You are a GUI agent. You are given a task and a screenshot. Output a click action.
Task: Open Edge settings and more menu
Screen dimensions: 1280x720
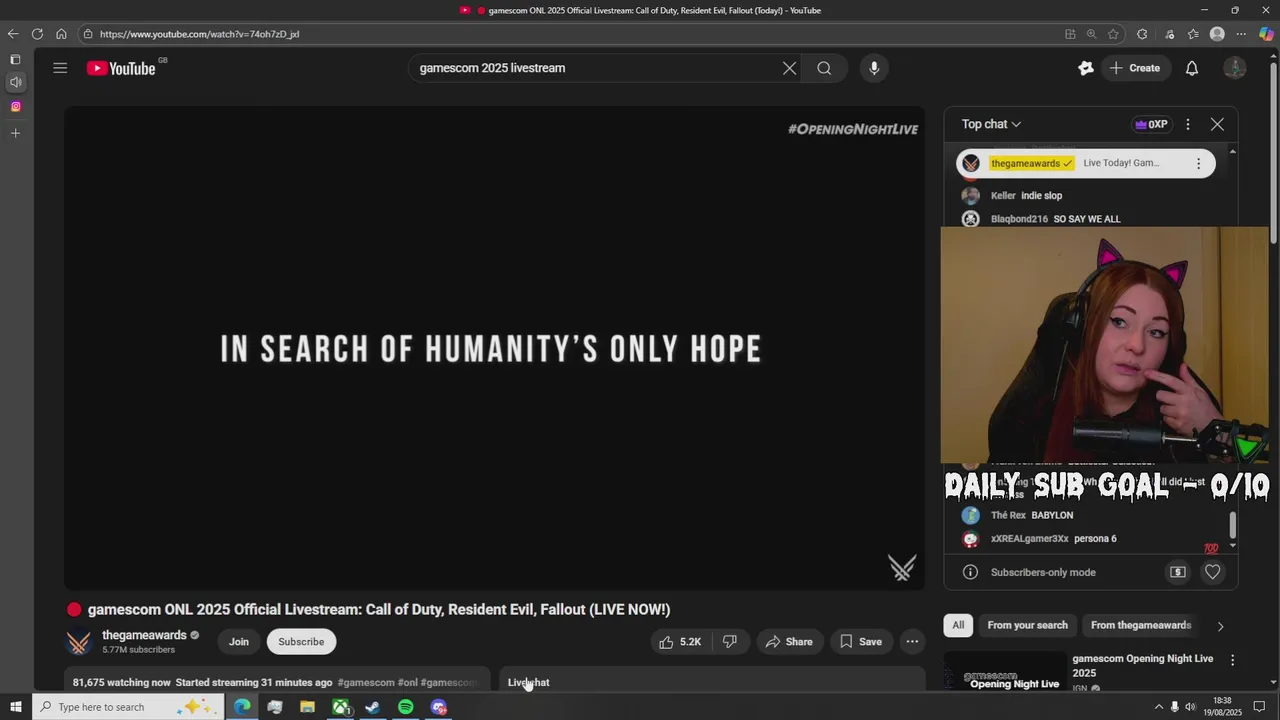tap(1241, 34)
